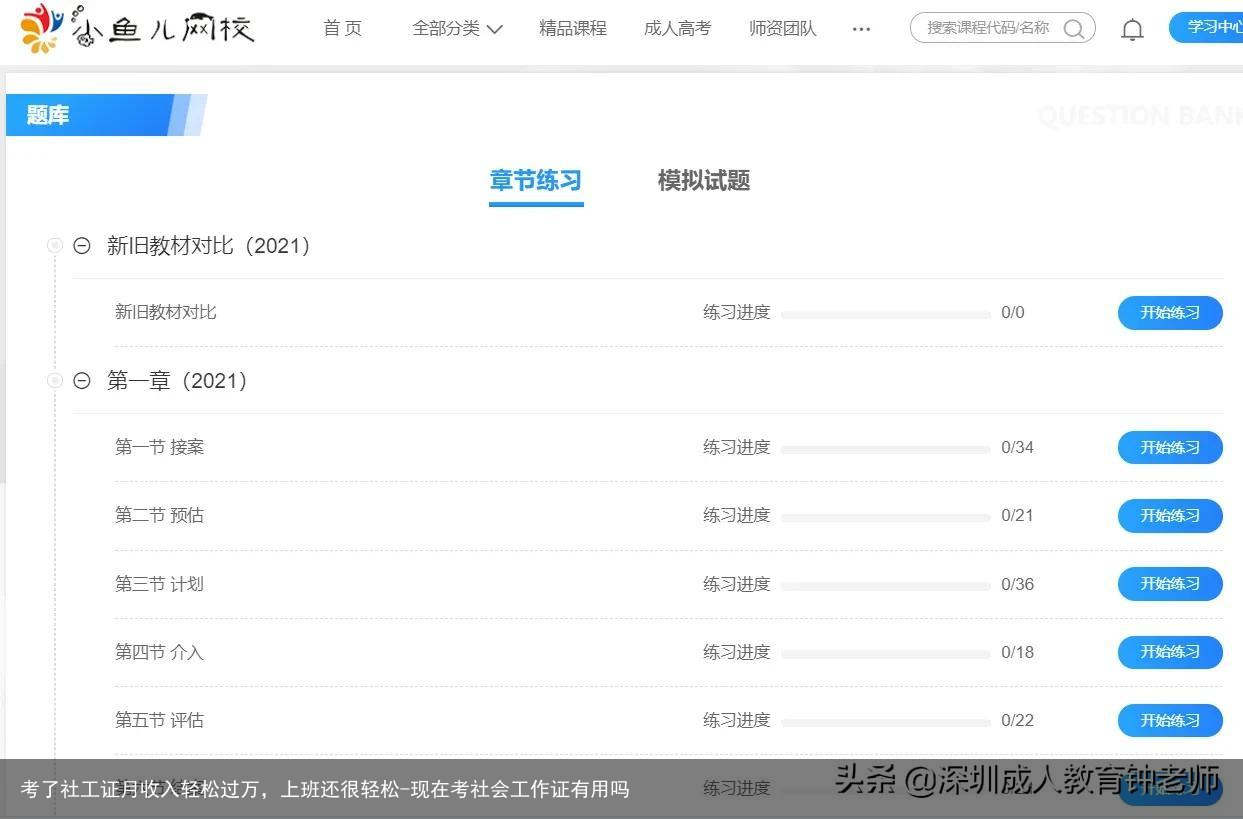Screen dimensions: 1243x819
Task: Select the 章节练习 tab
Action: pyautogui.click(x=536, y=181)
